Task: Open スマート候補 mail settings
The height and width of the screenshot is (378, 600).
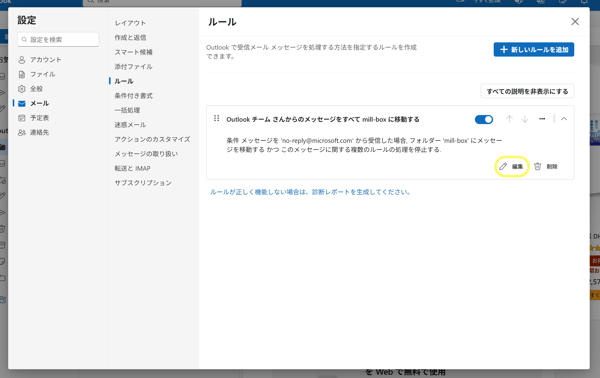Action: click(x=134, y=52)
